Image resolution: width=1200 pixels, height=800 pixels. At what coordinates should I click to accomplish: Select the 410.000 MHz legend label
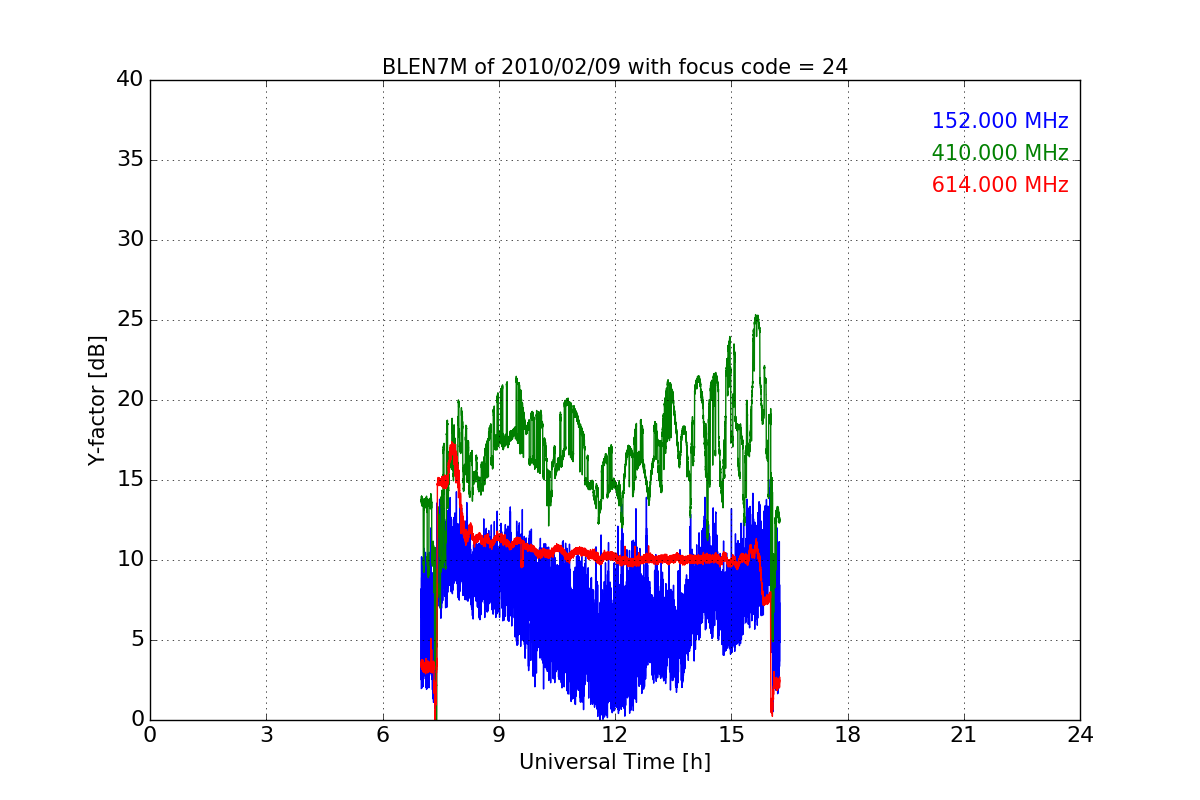pyautogui.click(x=1000, y=153)
